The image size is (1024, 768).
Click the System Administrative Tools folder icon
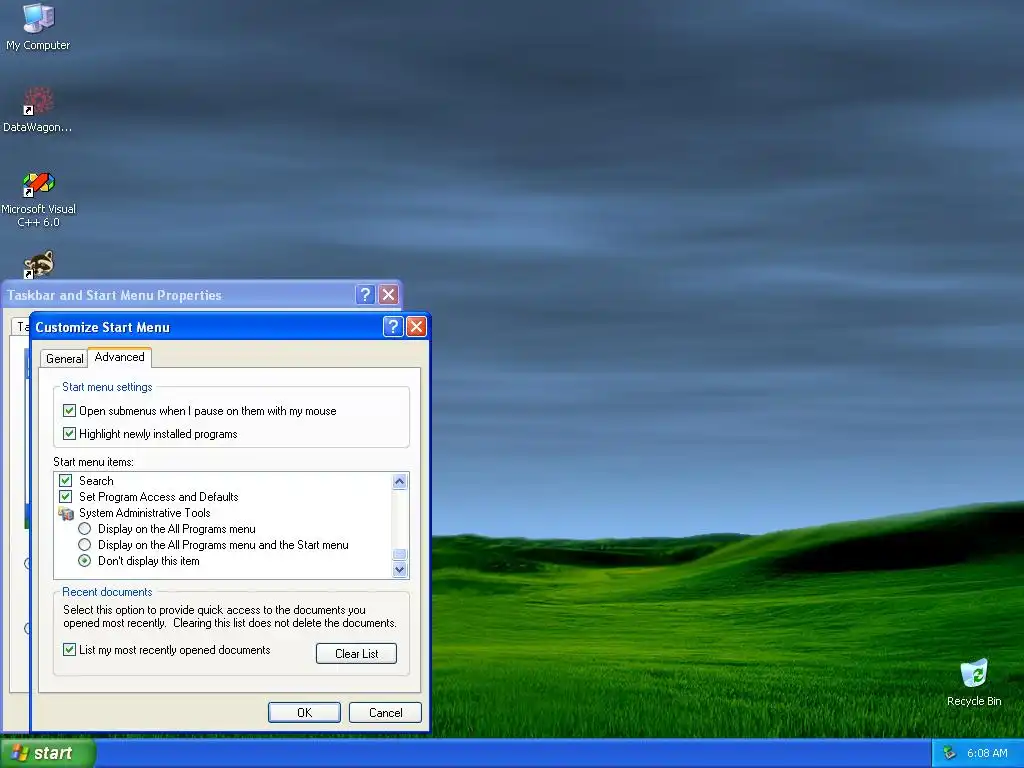pos(66,513)
